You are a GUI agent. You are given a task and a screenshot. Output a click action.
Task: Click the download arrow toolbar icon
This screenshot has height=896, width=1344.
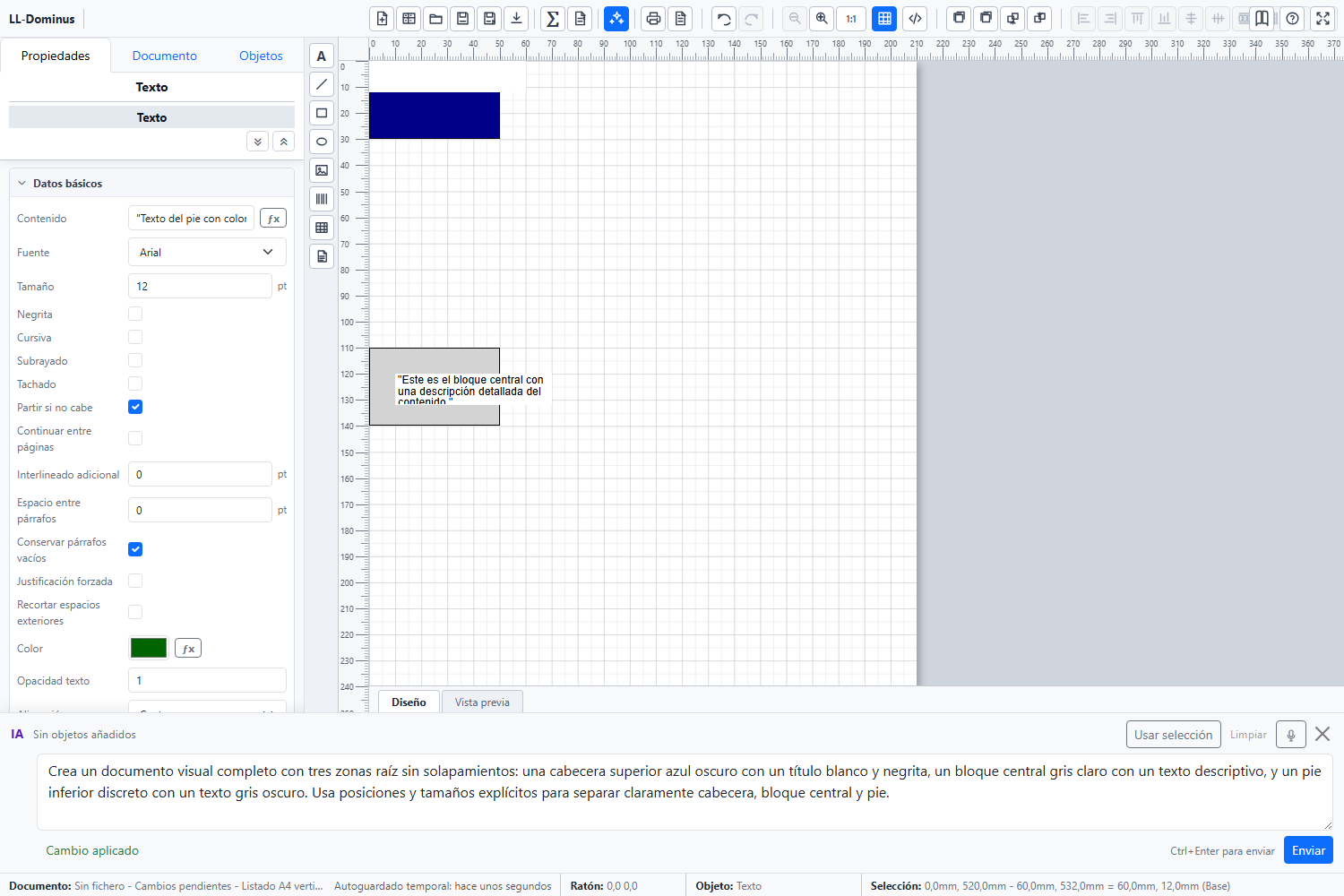(x=516, y=18)
